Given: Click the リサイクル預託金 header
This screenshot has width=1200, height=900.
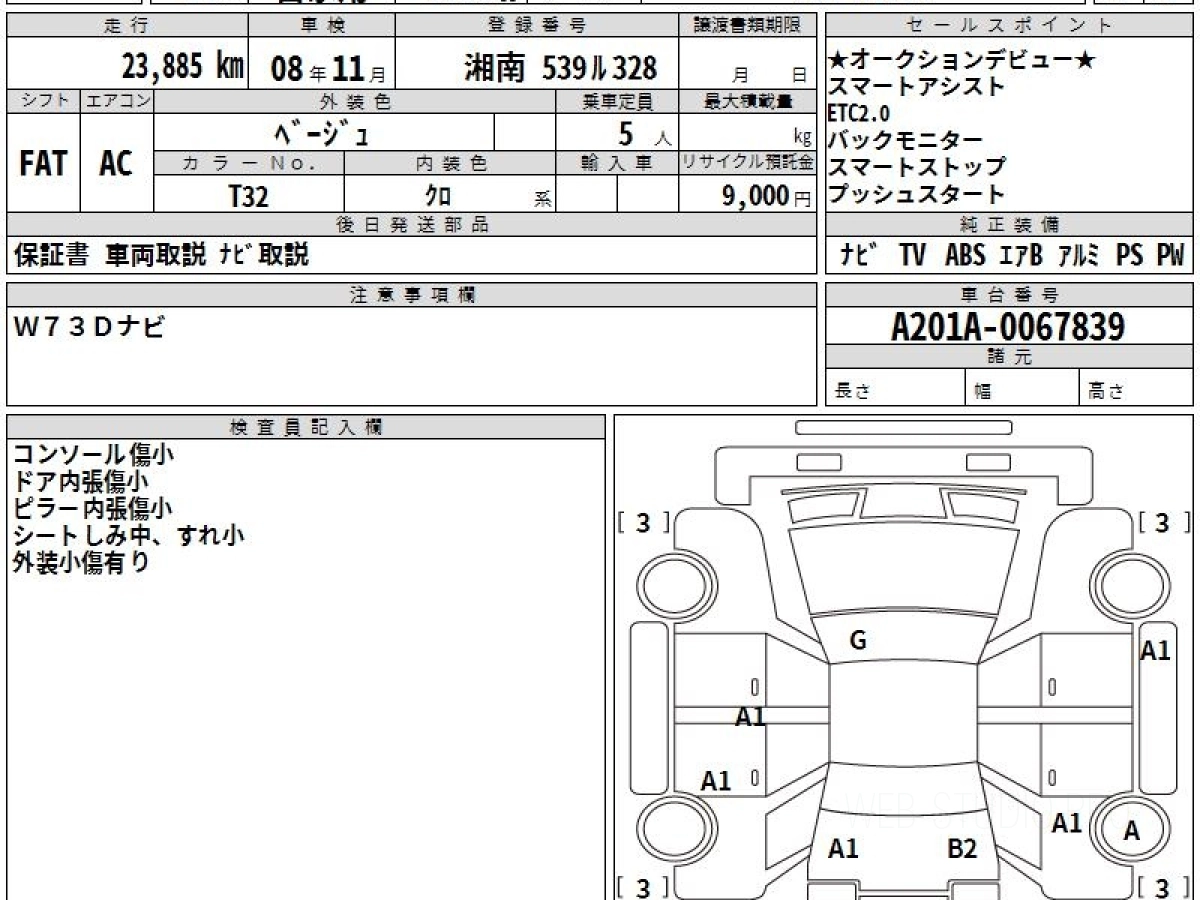Looking at the screenshot, I should 748,163.
